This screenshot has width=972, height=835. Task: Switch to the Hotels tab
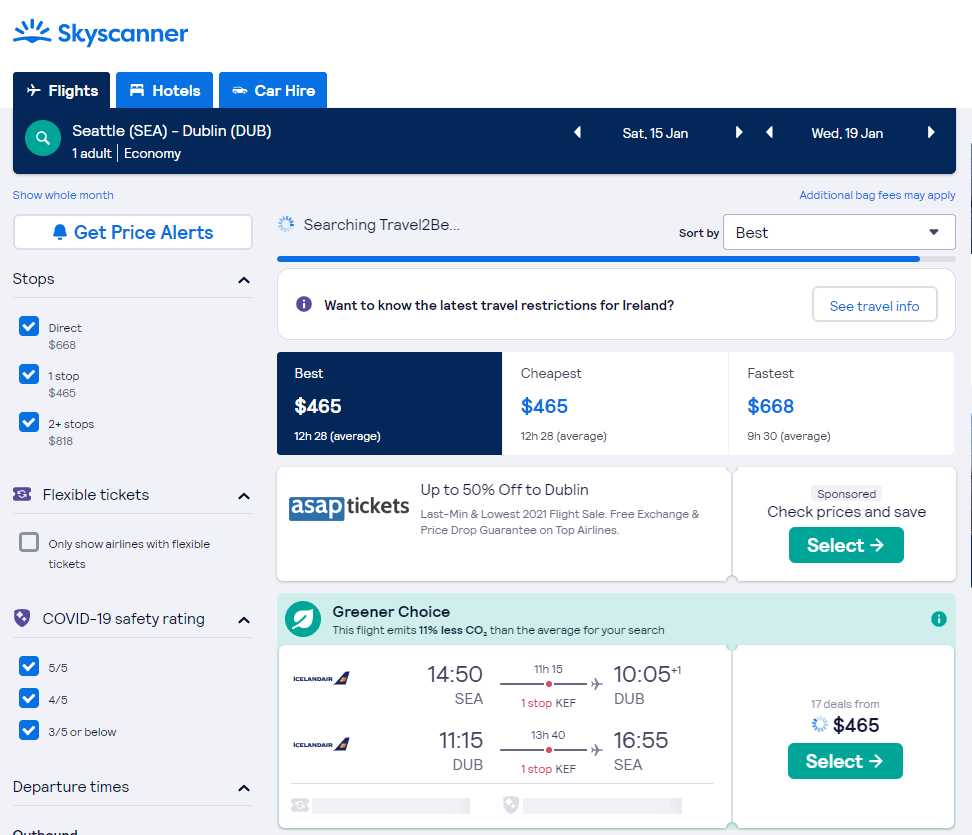(163, 90)
